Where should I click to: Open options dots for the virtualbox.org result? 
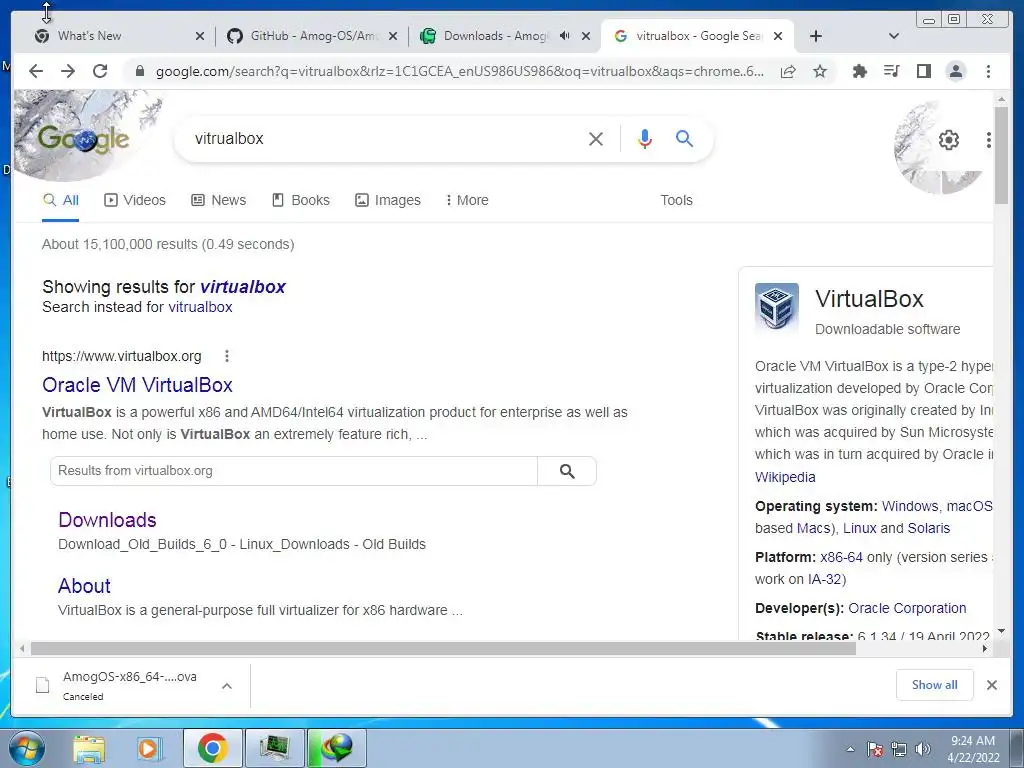pos(227,356)
